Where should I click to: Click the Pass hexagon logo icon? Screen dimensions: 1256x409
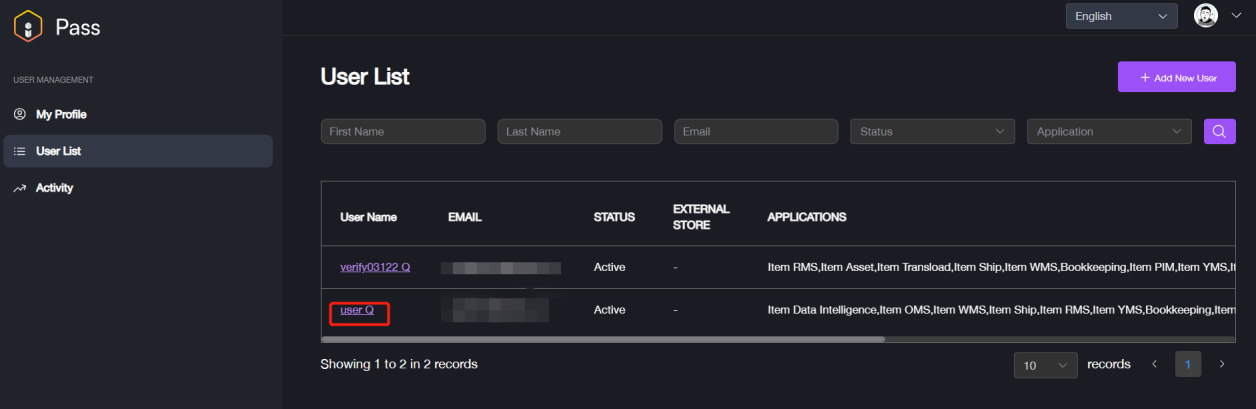[x=28, y=27]
